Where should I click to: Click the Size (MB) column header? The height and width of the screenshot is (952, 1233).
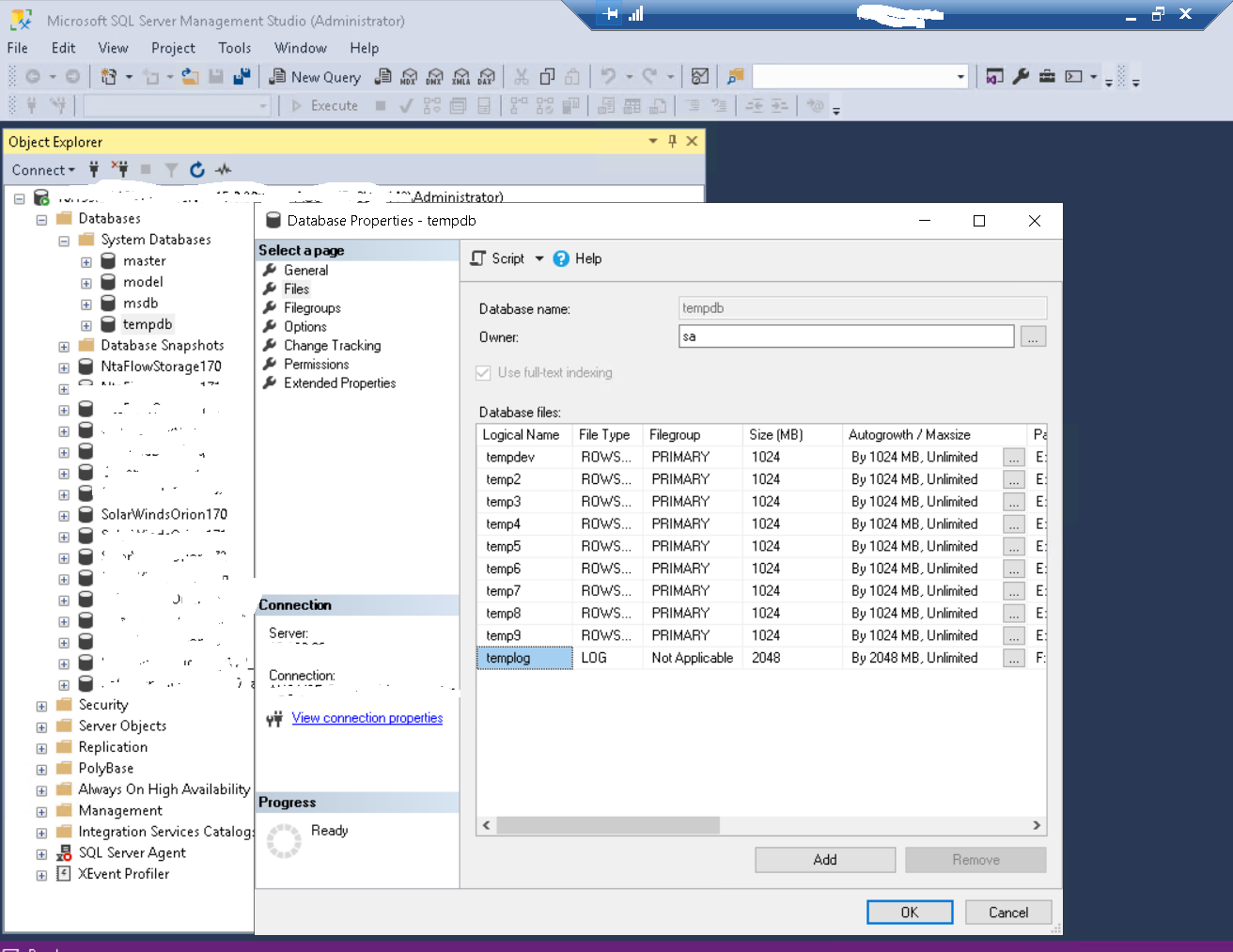point(791,435)
